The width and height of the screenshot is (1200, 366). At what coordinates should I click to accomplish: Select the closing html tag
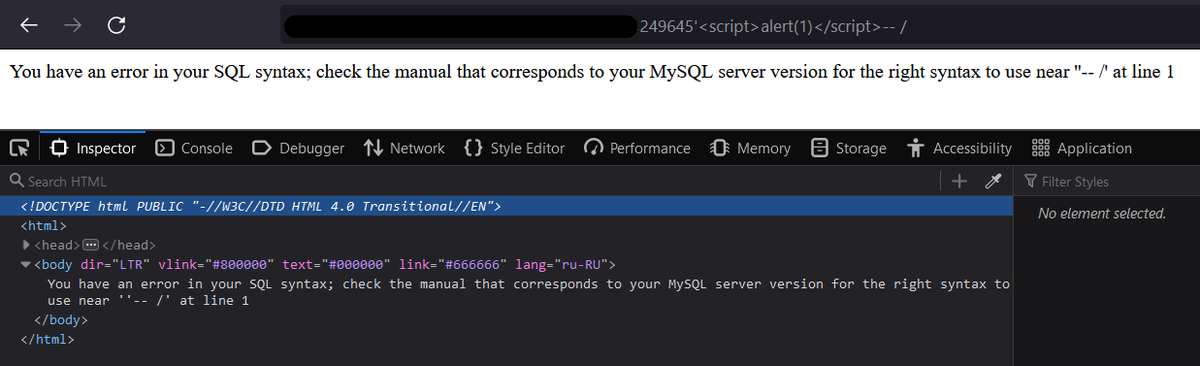[x=47, y=339]
